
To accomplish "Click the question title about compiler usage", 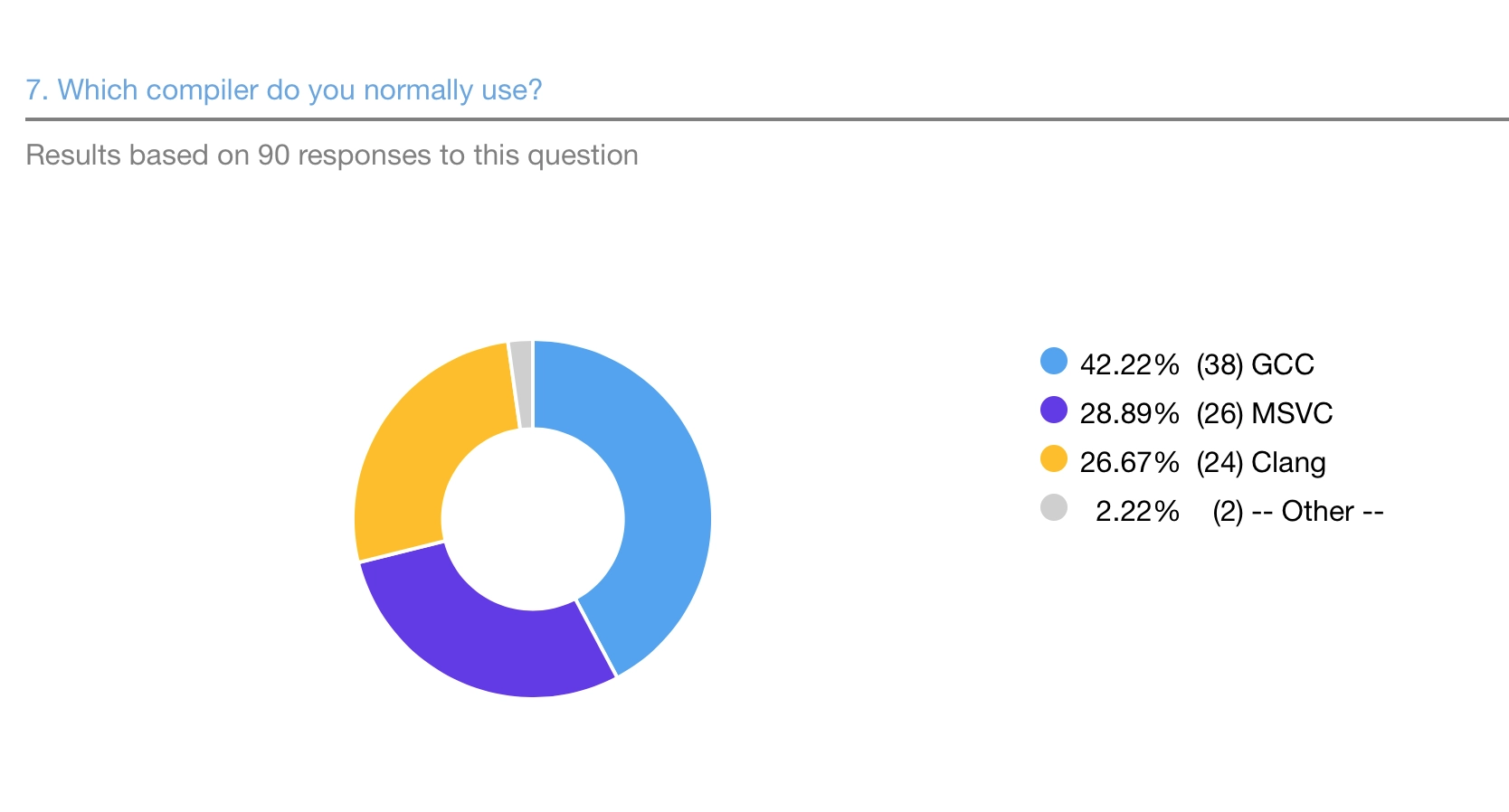I will click(283, 90).
